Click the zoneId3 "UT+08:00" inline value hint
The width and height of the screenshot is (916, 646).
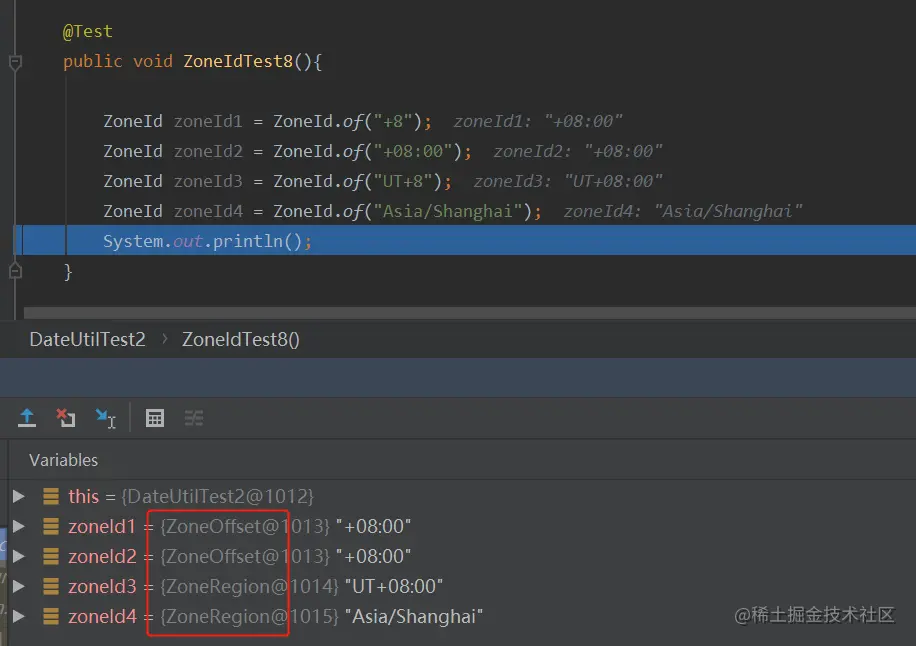tap(568, 181)
